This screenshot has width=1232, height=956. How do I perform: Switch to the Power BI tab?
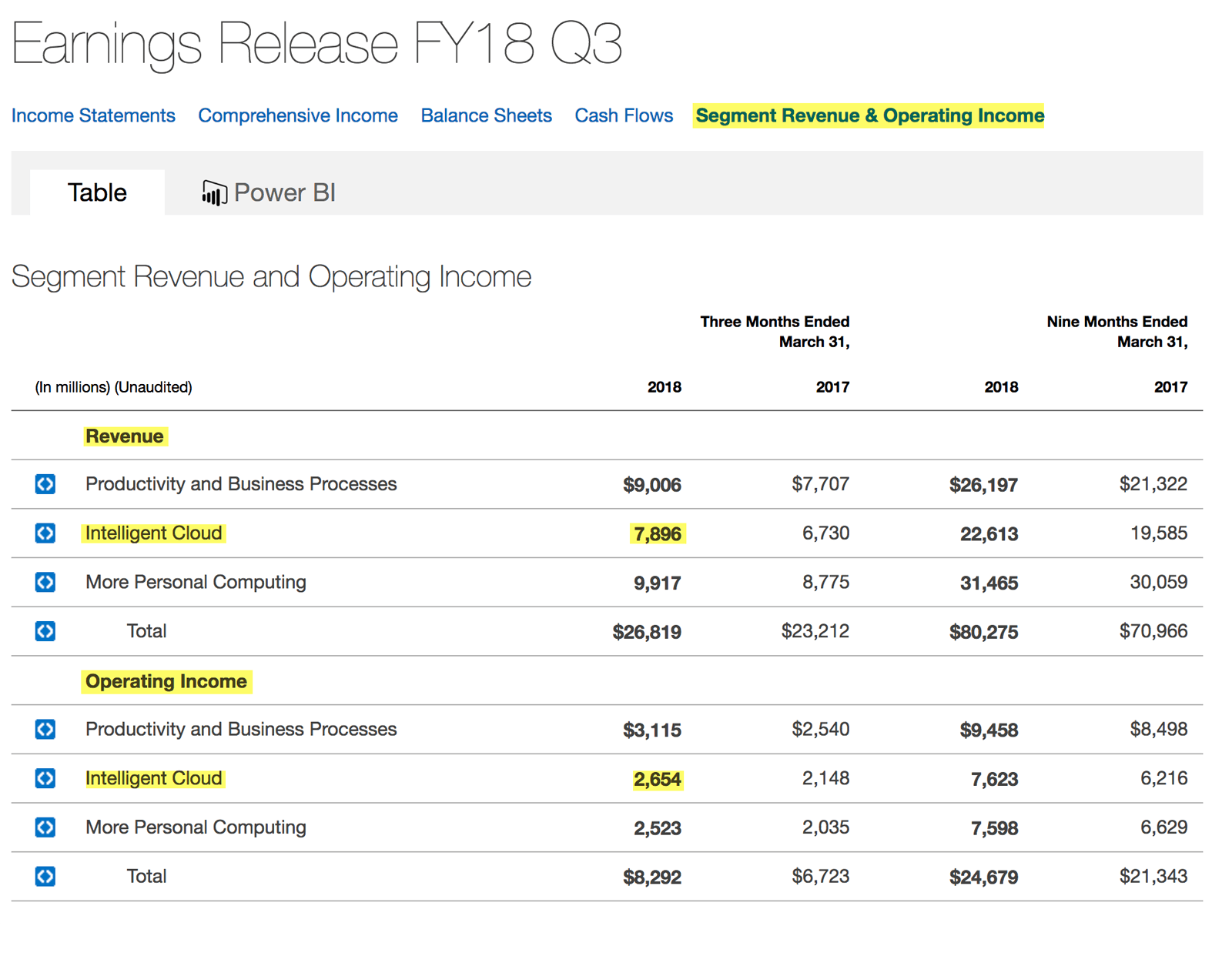269,192
